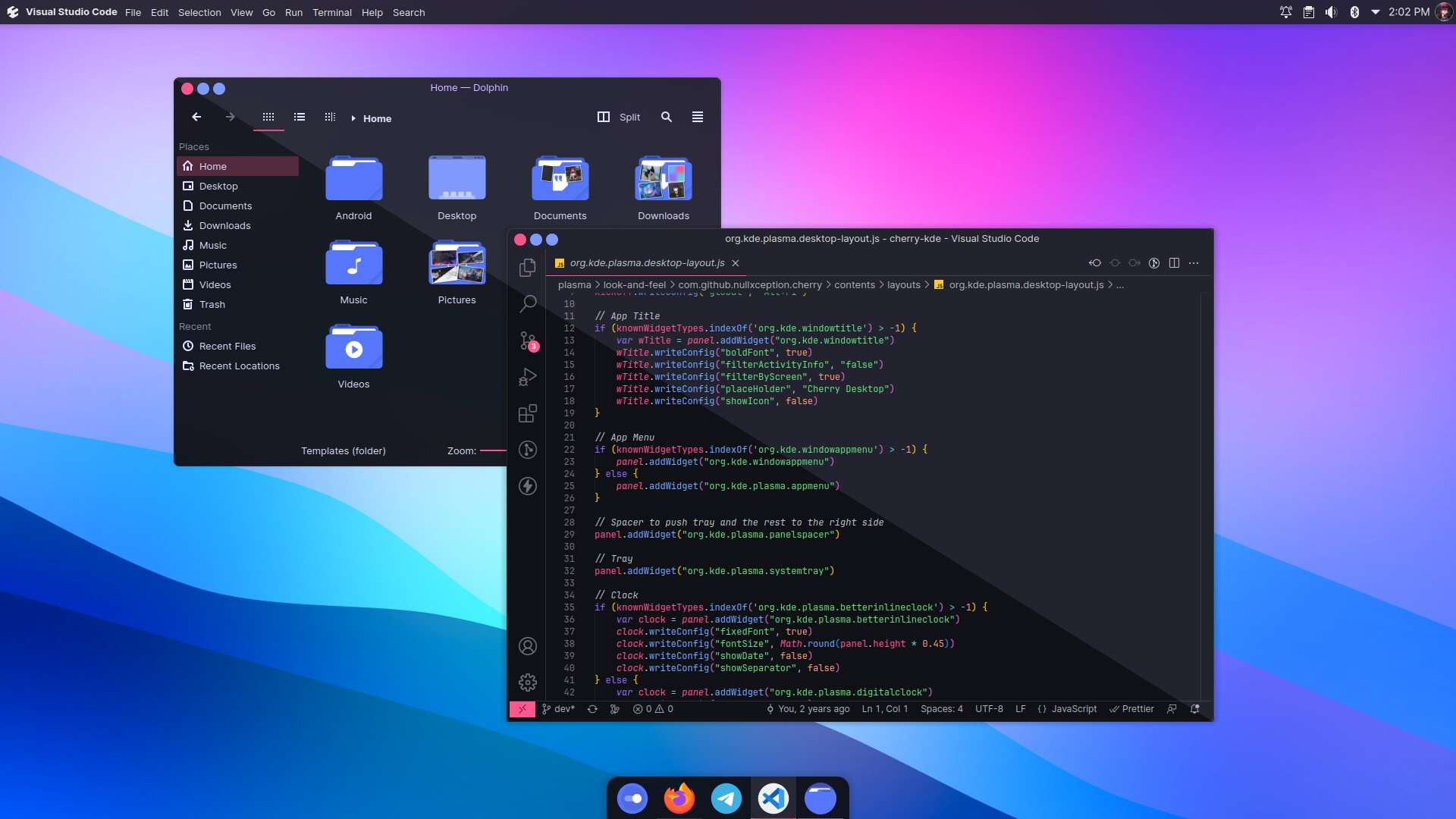
Task: Click the notifications bell in VS Code status bar
Action: (1195, 709)
